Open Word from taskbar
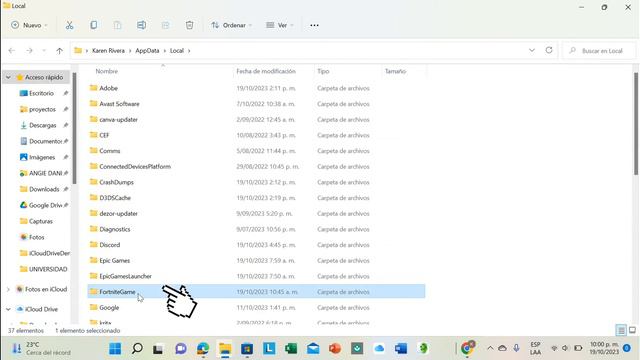 [401, 349]
